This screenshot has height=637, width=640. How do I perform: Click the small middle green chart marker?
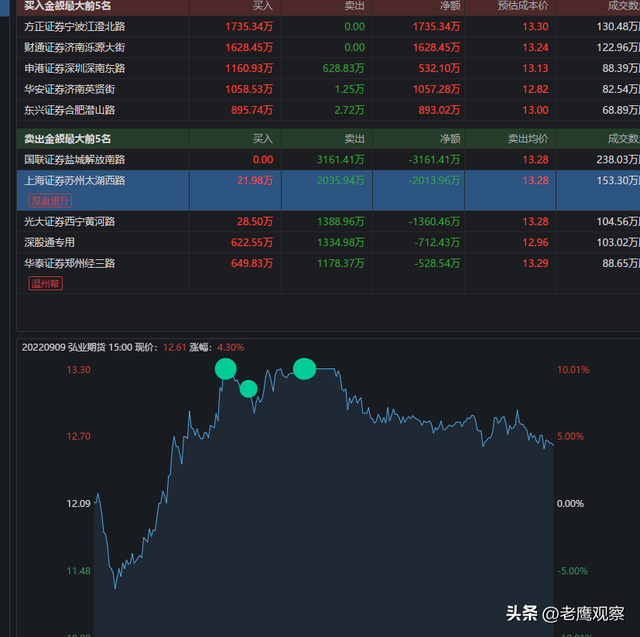coord(249,388)
